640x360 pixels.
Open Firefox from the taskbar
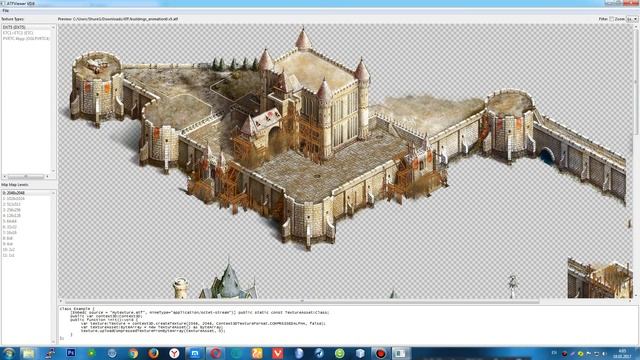(x=153, y=353)
